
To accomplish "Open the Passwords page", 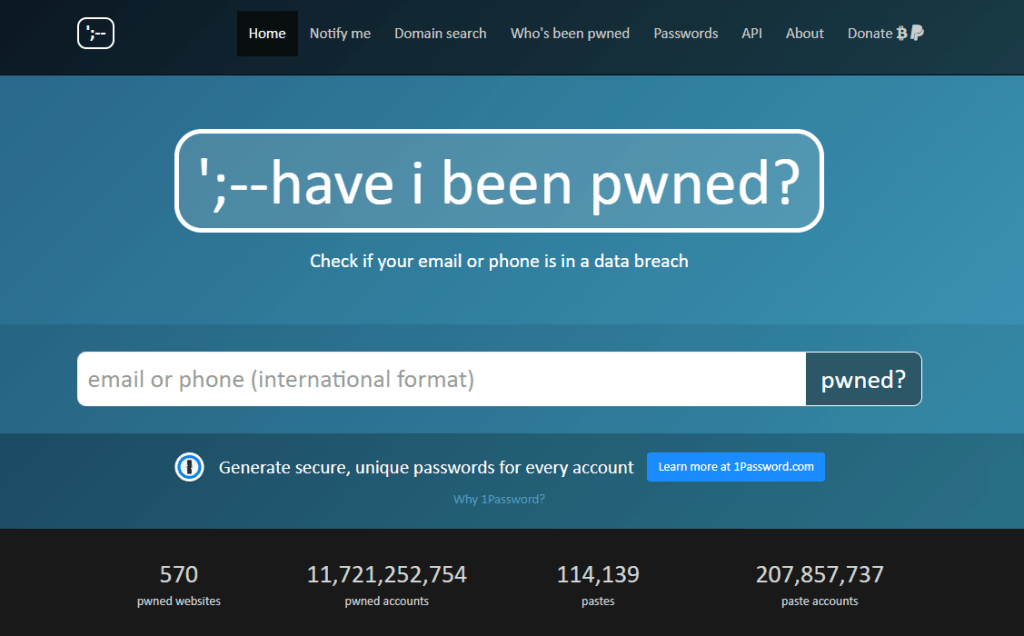I will (685, 33).
